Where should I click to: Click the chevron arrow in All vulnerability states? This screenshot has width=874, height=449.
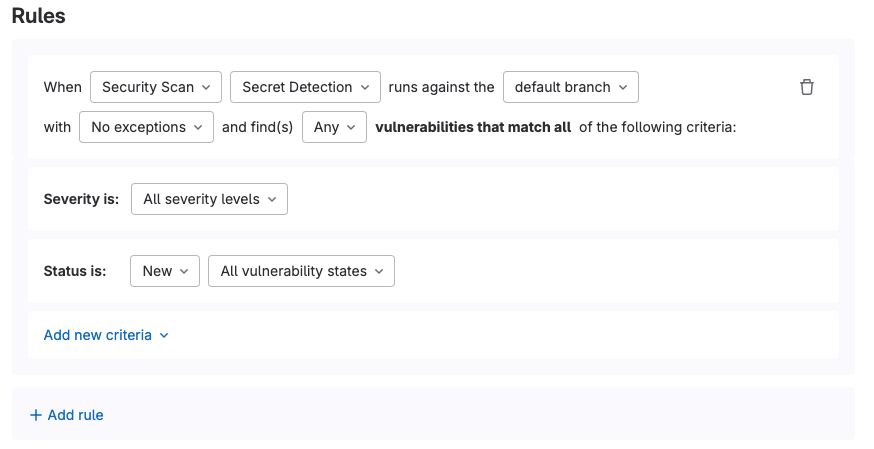pos(379,271)
